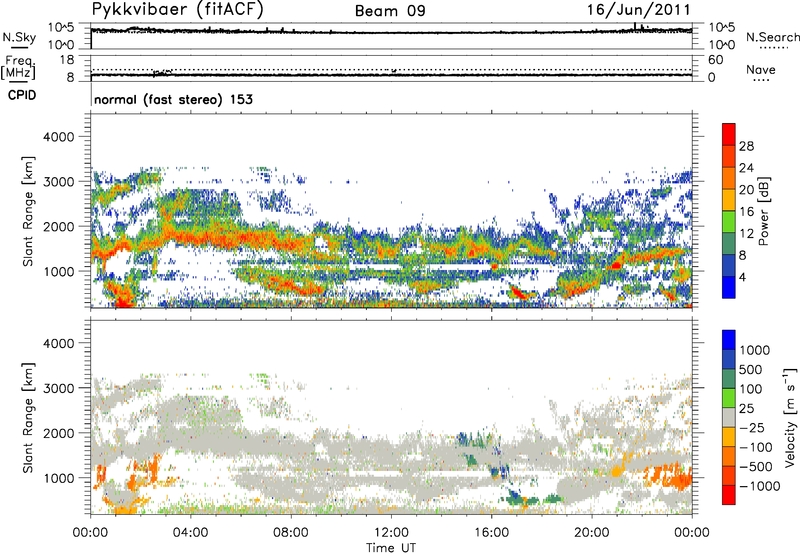This screenshot has width=800, height=554.
Task: Click the CPID label
Action: (x=22, y=95)
